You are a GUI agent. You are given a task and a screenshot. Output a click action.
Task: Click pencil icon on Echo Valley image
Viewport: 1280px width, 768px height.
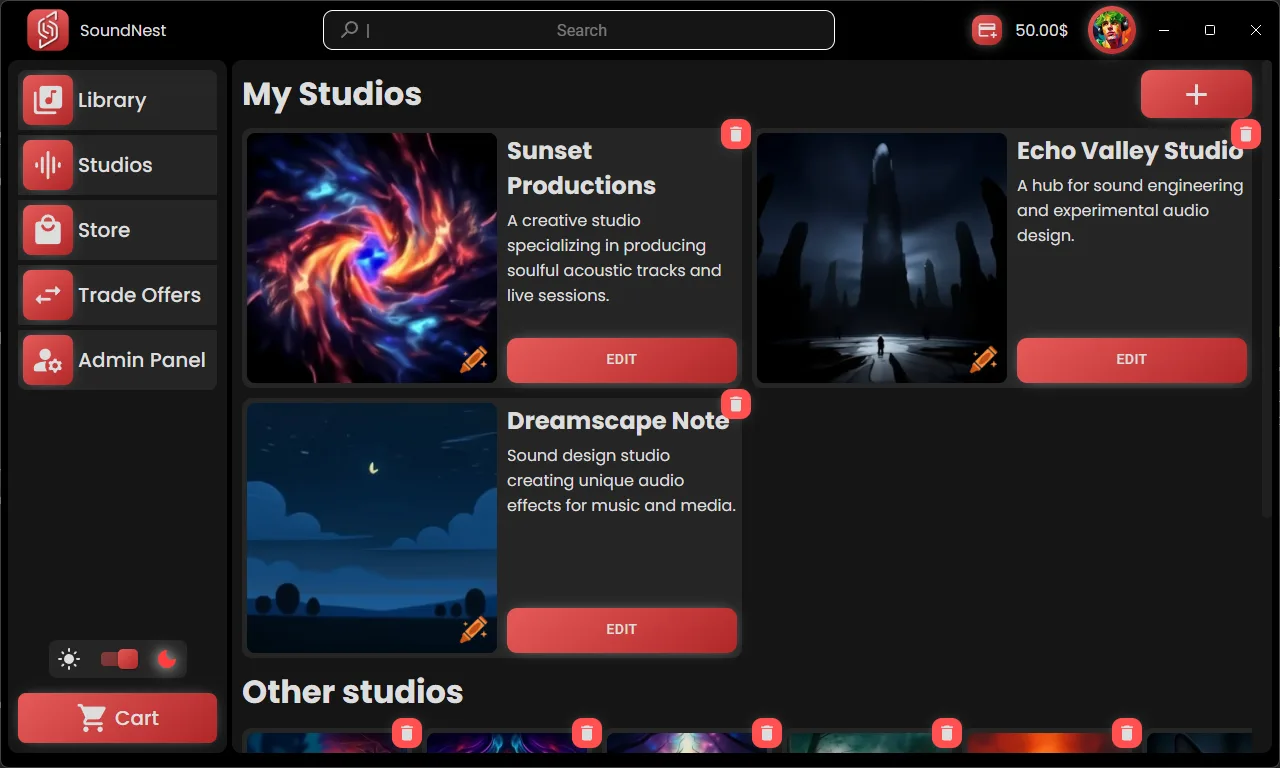coord(984,360)
